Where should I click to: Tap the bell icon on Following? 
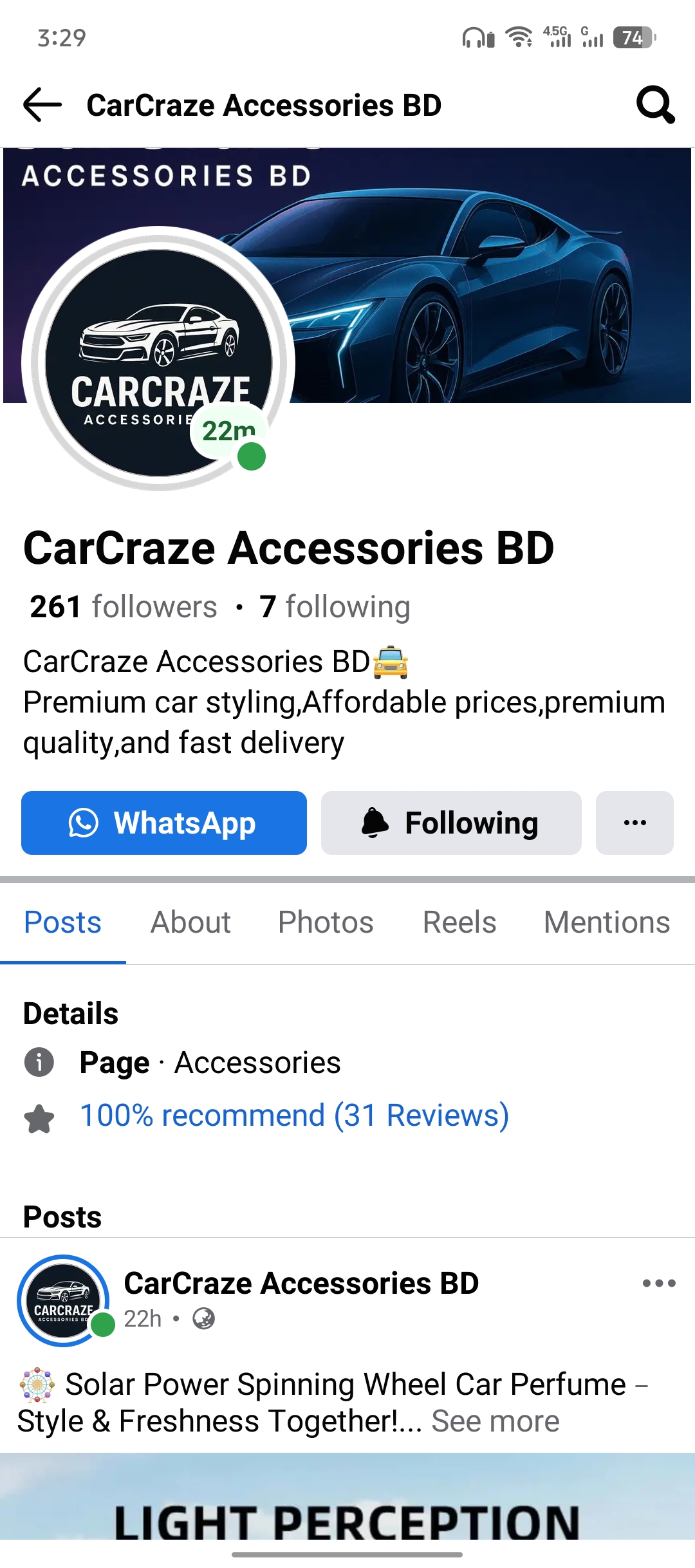coord(375,823)
